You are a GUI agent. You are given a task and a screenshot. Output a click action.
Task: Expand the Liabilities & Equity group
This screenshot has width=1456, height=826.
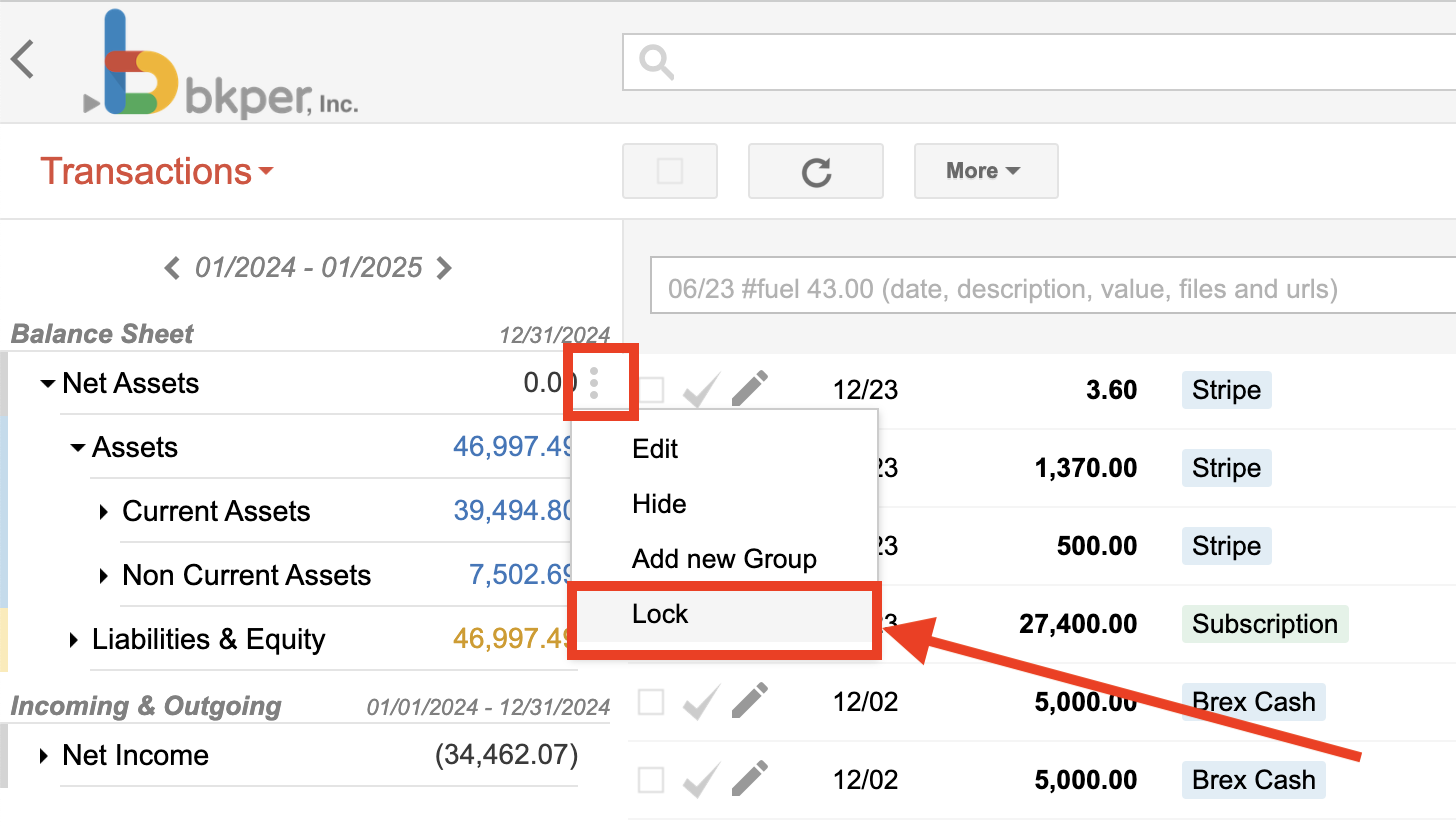click(74, 640)
